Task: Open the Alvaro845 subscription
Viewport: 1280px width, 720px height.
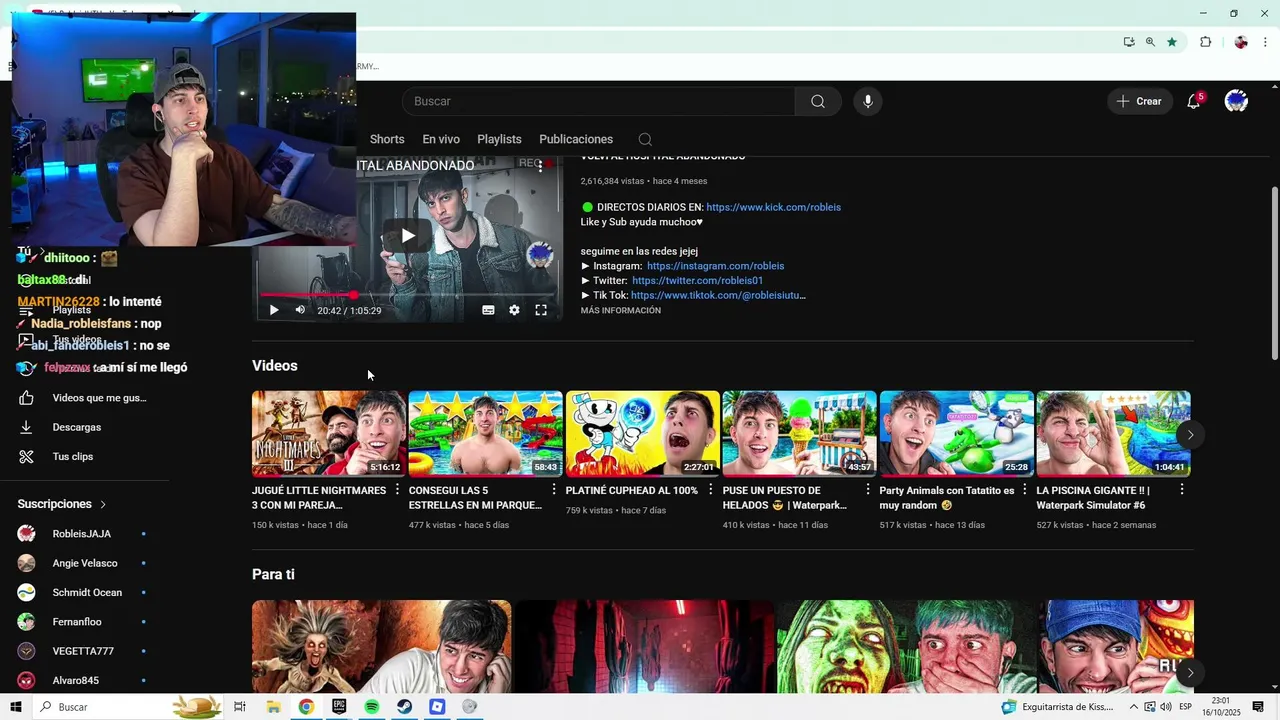Action: [x=84, y=680]
